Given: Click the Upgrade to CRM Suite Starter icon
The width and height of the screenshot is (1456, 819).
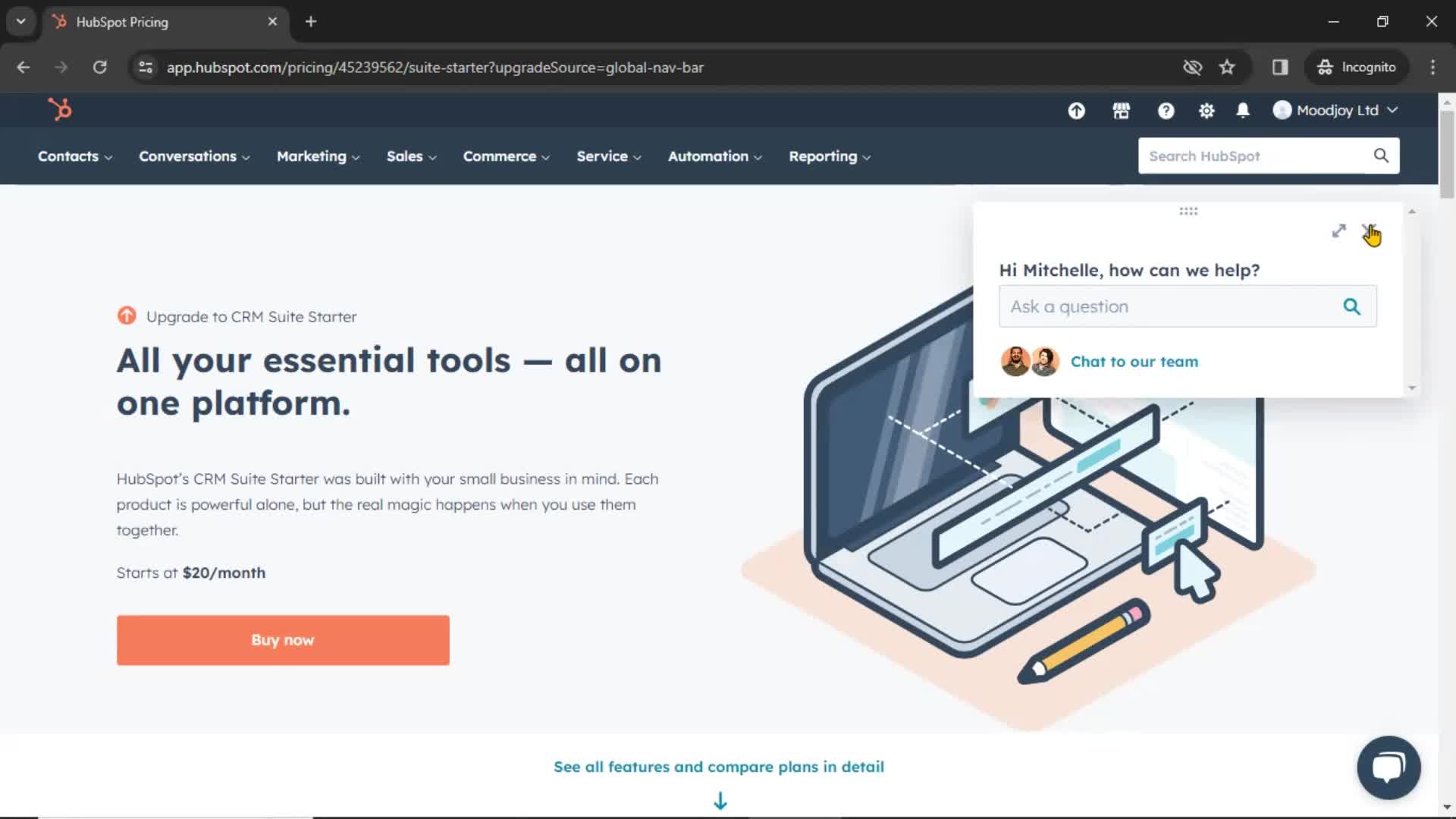Looking at the screenshot, I should coord(127,316).
